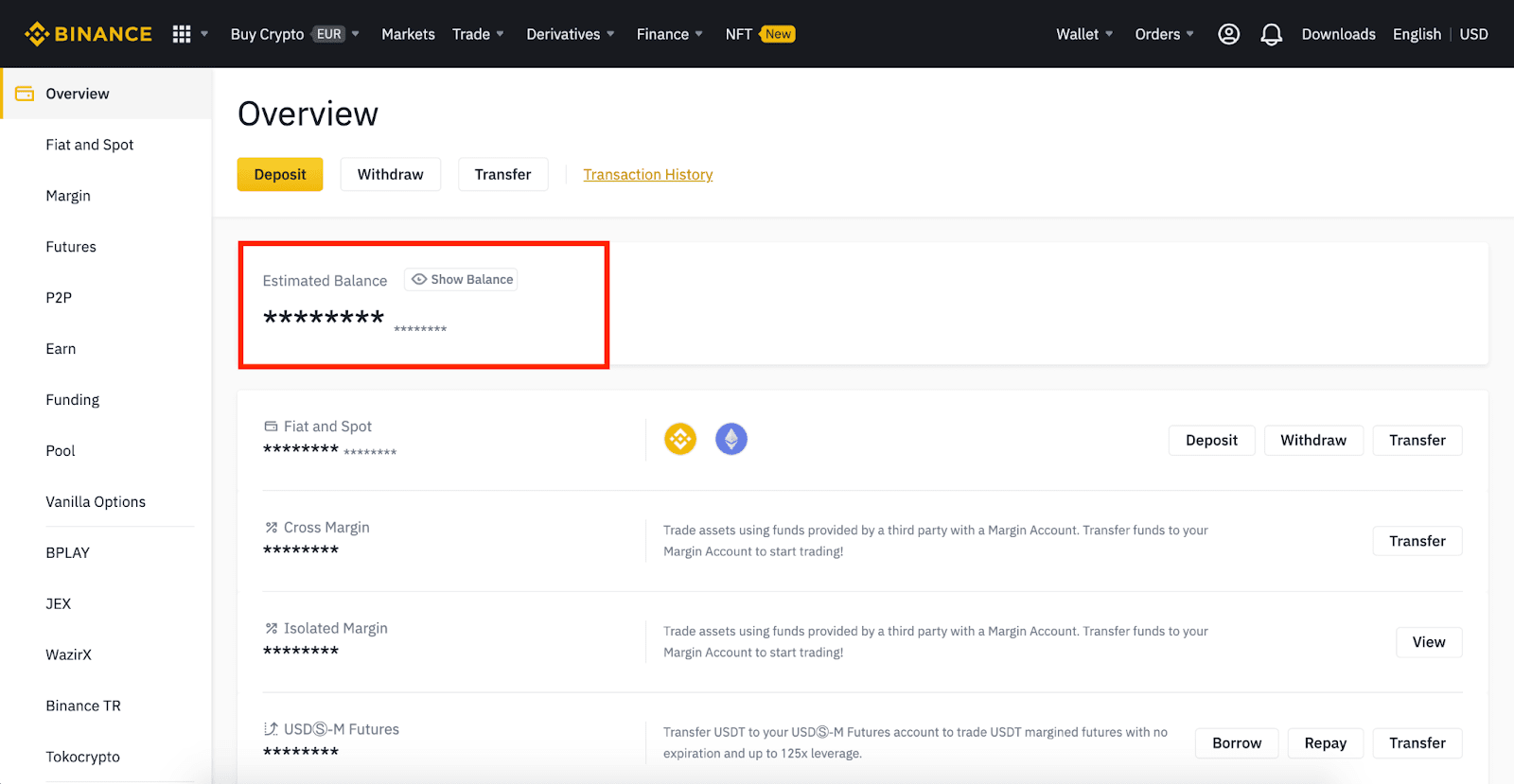The width and height of the screenshot is (1514, 784).
Task: Open the user account profile icon
Action: (1228, 34)
